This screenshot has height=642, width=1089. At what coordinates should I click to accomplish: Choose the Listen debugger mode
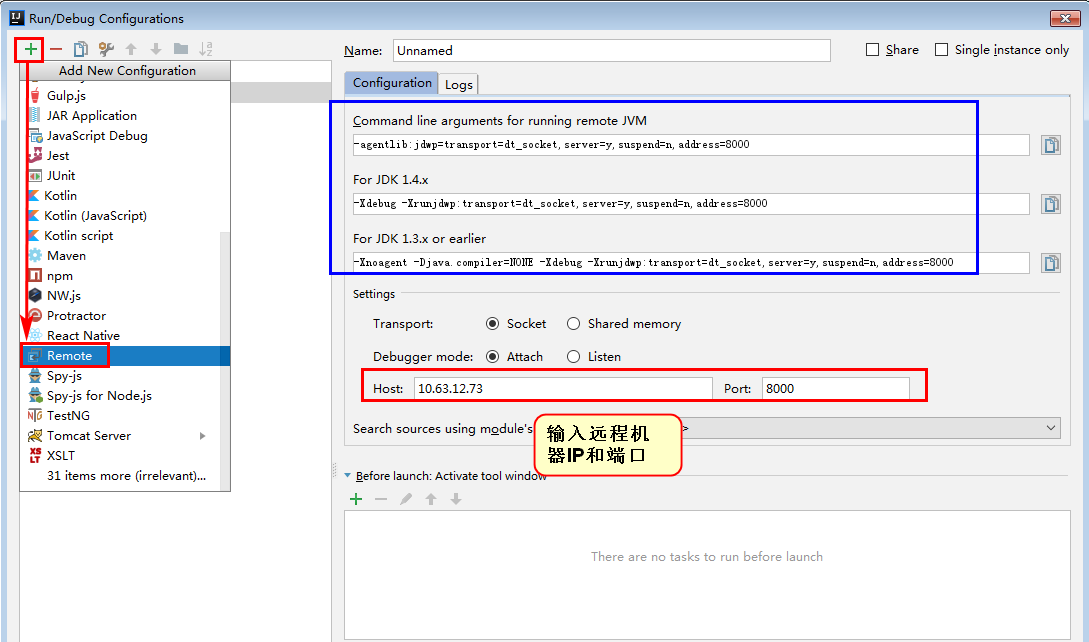pyautogui.click(x=573, y=357)
